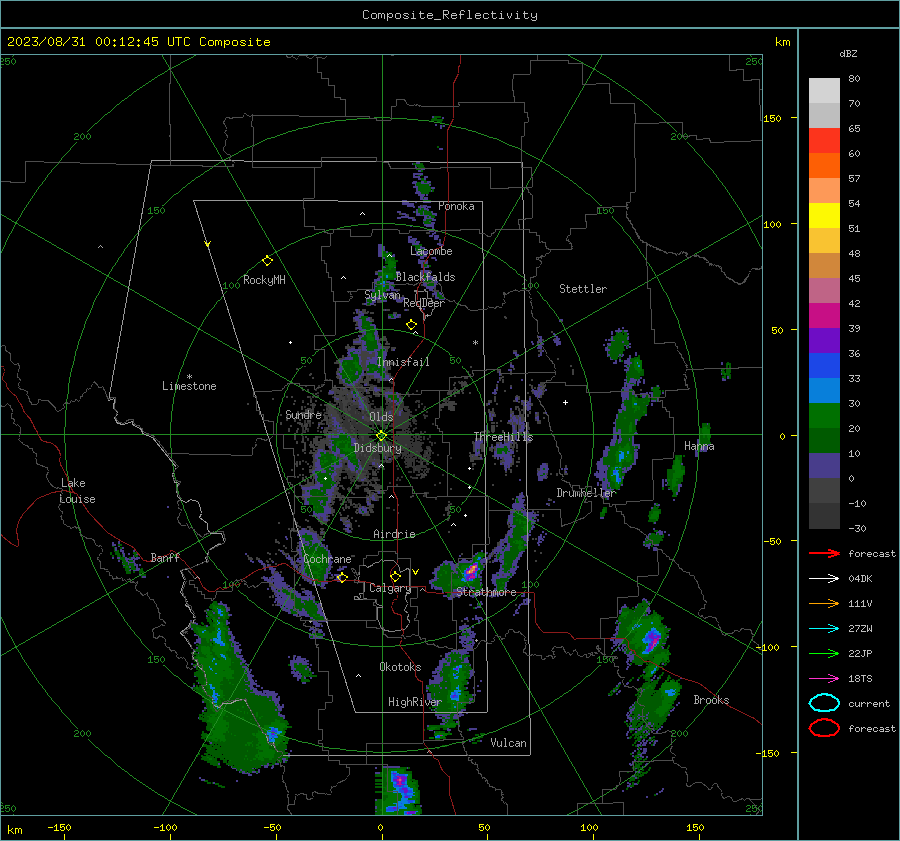This screenshot has width=900, height=841.
Task: Click the Strathmore city label
Action: (486, 592)
